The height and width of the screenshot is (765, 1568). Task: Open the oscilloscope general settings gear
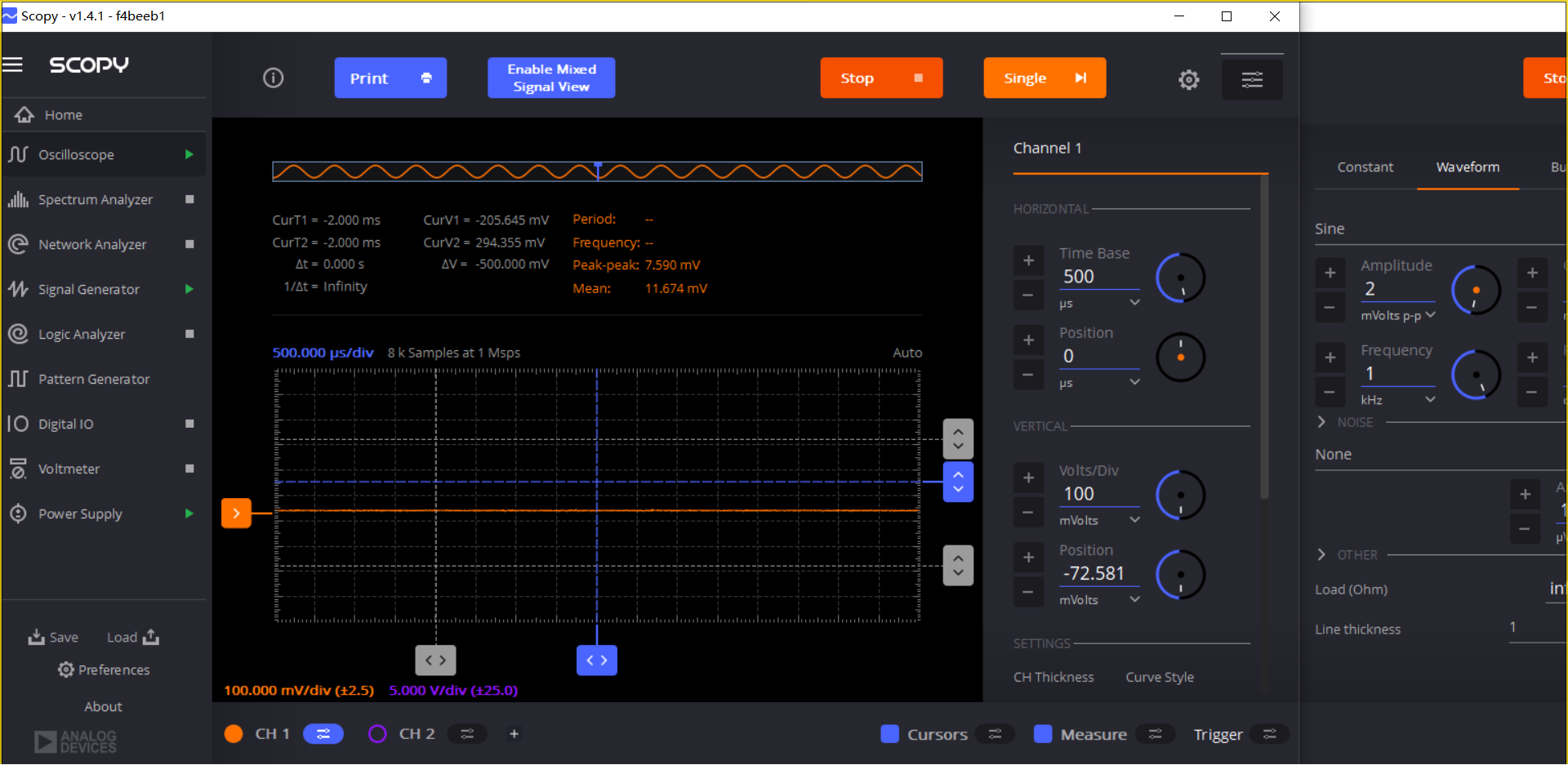[1188, 79]
